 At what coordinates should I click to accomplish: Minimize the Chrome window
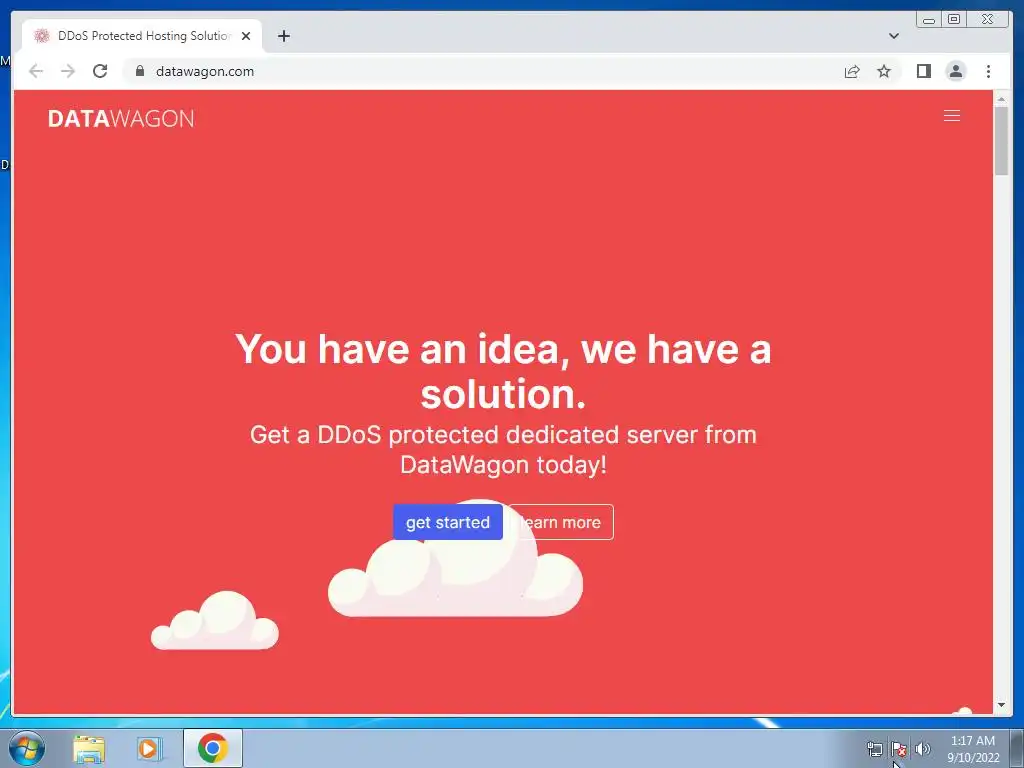[929, 20]
